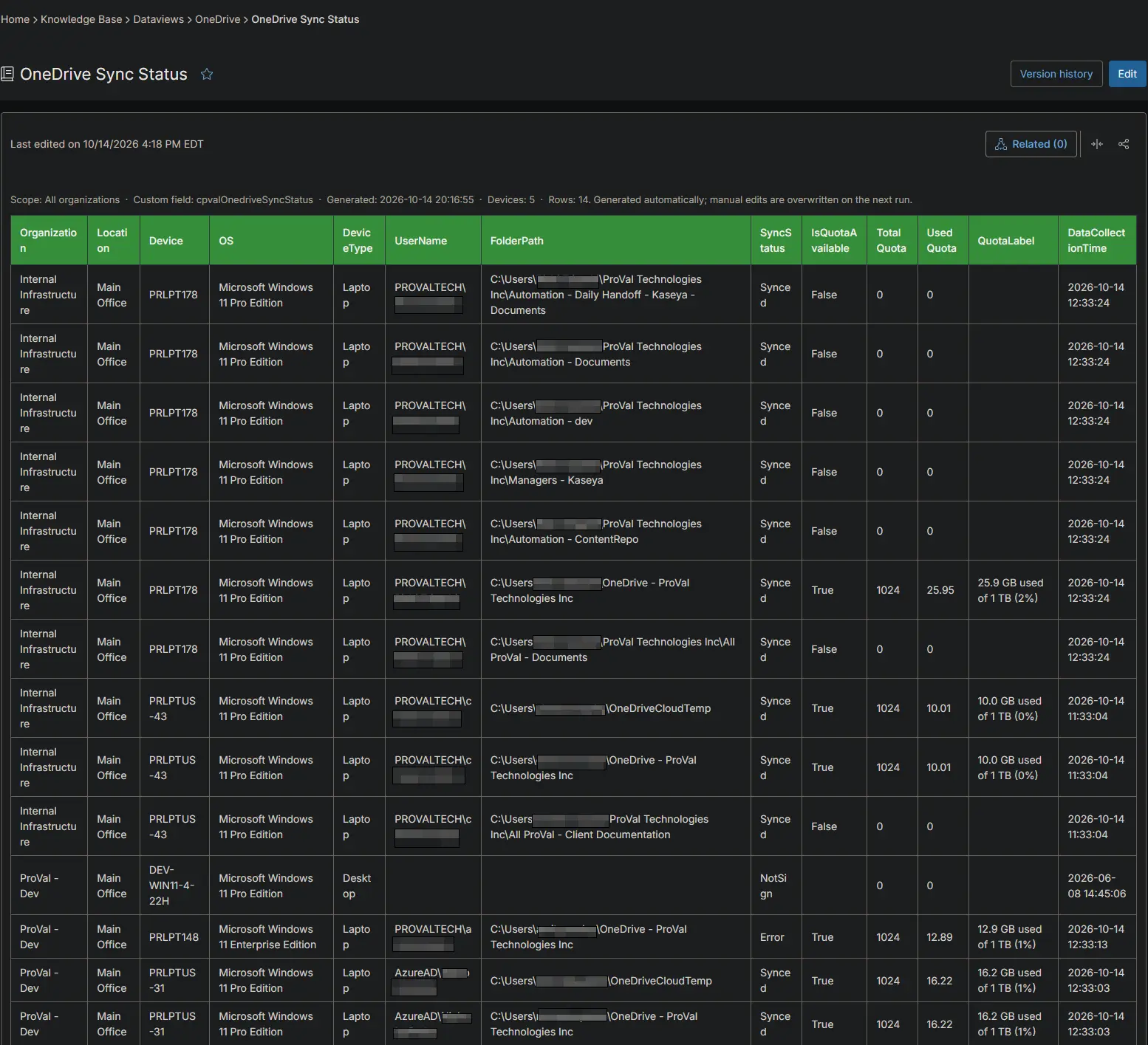The image size is (1148, 1045).
Task: Click the NotSign sync status cell
Action: point(776,885)
